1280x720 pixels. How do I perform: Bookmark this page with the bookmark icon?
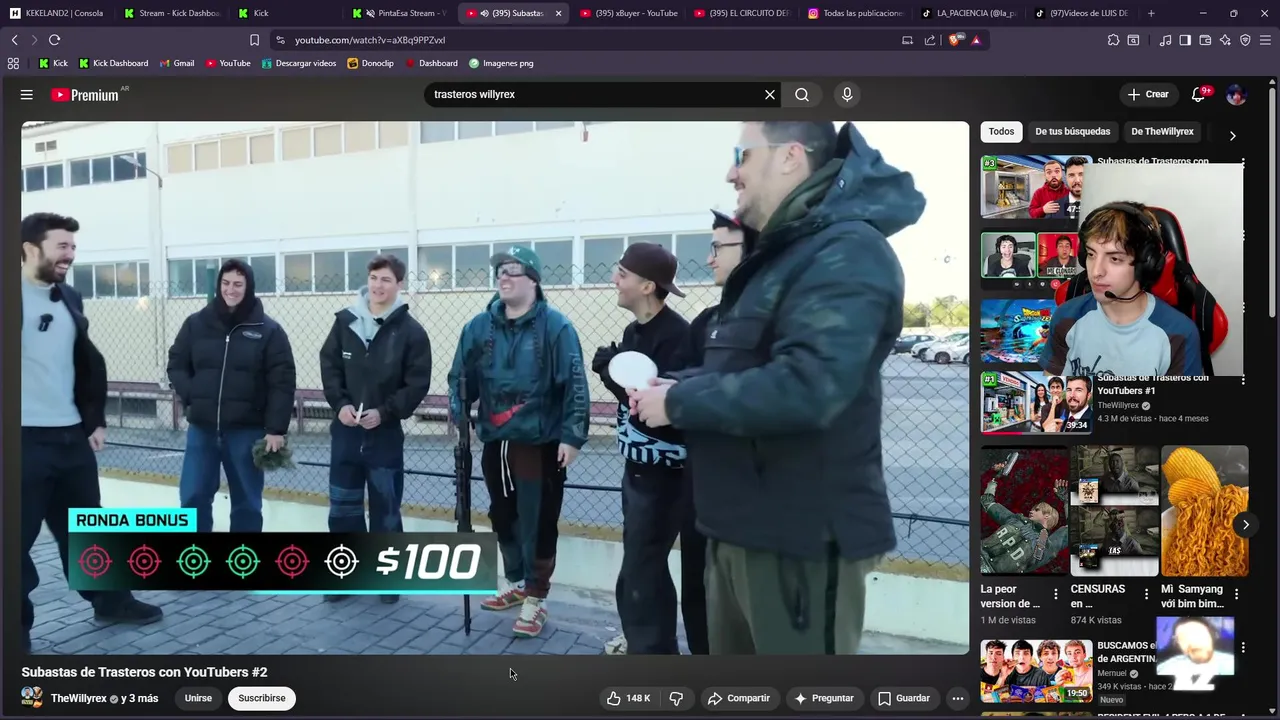click(254, 40)
